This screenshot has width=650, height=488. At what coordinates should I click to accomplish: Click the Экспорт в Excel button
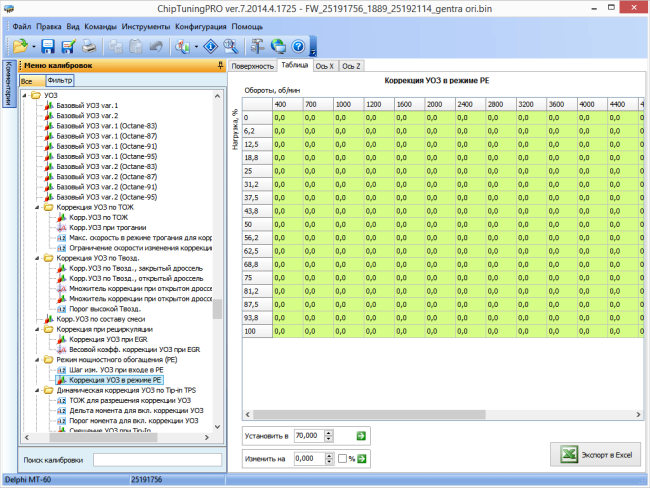595,455
